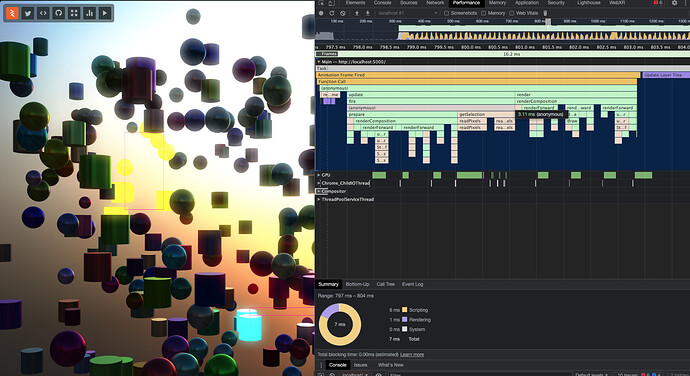The image size is (690, 376).
Task: Open the Default levels dropdown
Action: (x=591, y=375)
